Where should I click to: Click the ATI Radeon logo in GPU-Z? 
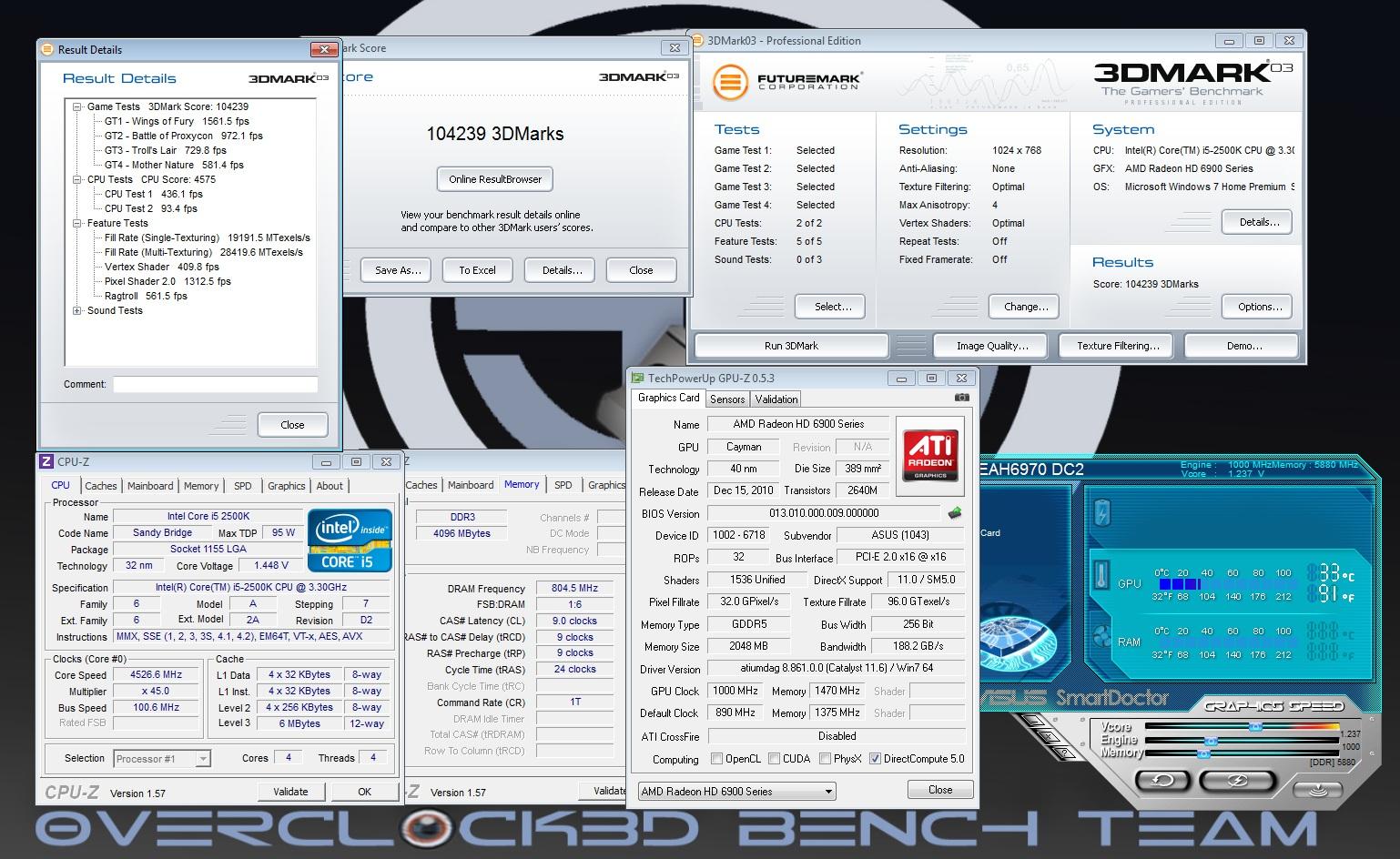(x=930, y=455)
